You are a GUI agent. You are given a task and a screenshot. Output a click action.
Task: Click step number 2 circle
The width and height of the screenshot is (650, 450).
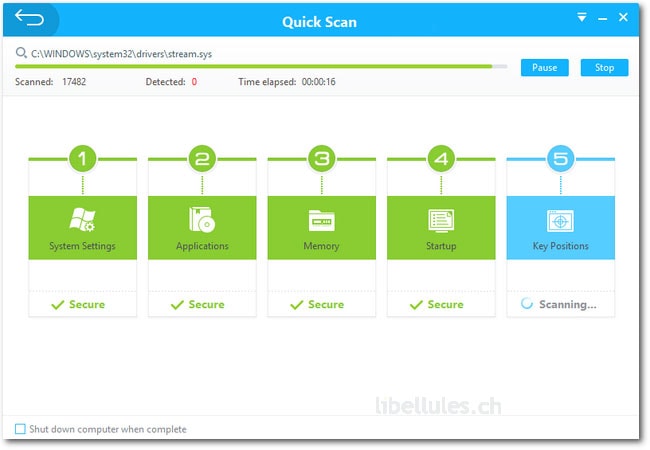click(x=202, y=159)
